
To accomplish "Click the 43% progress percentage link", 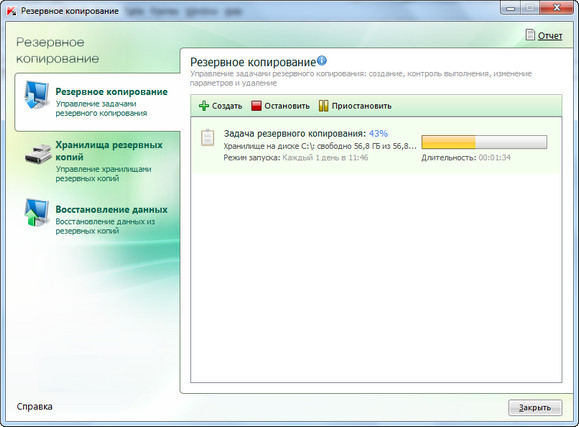I will [378, 133].
